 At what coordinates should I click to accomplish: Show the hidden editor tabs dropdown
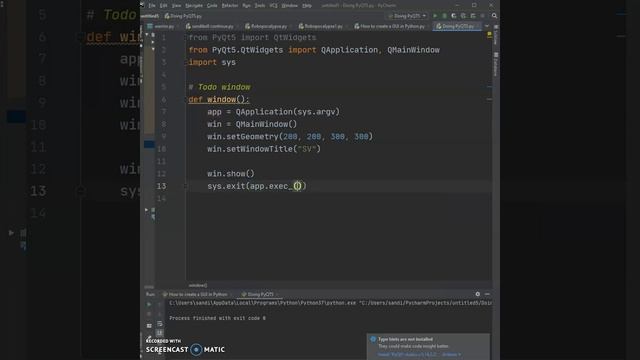click(x=487, y=26)
